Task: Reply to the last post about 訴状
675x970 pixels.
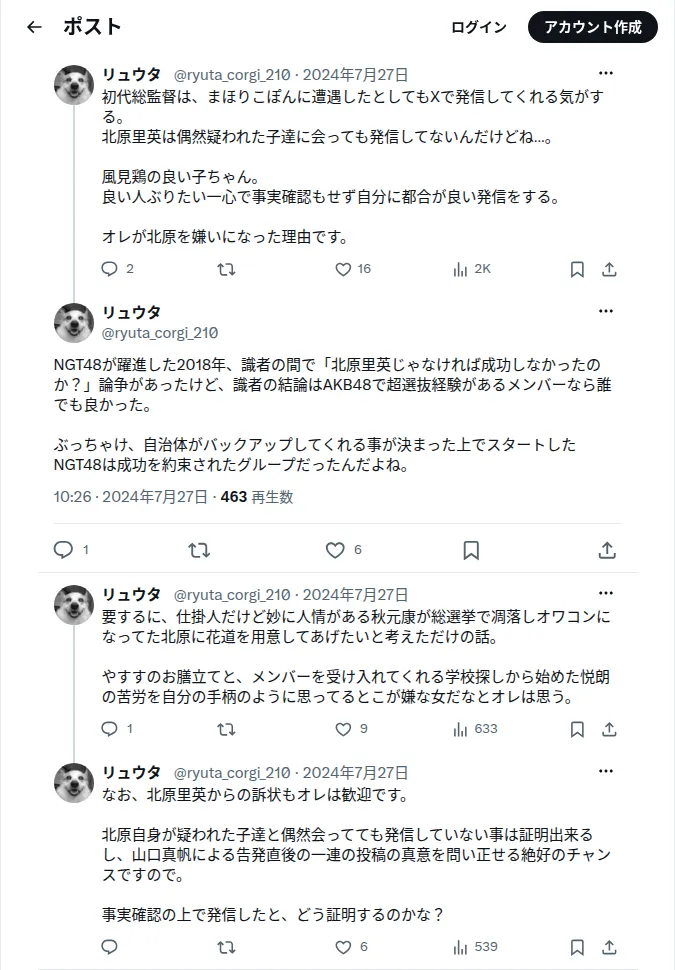Action: pos(110,947)
